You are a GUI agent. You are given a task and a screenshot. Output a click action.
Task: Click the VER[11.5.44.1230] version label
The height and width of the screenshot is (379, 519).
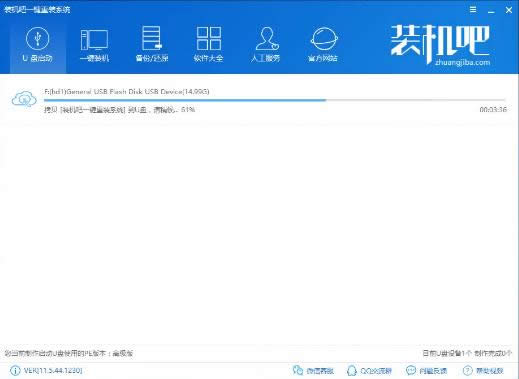[53, 370]
